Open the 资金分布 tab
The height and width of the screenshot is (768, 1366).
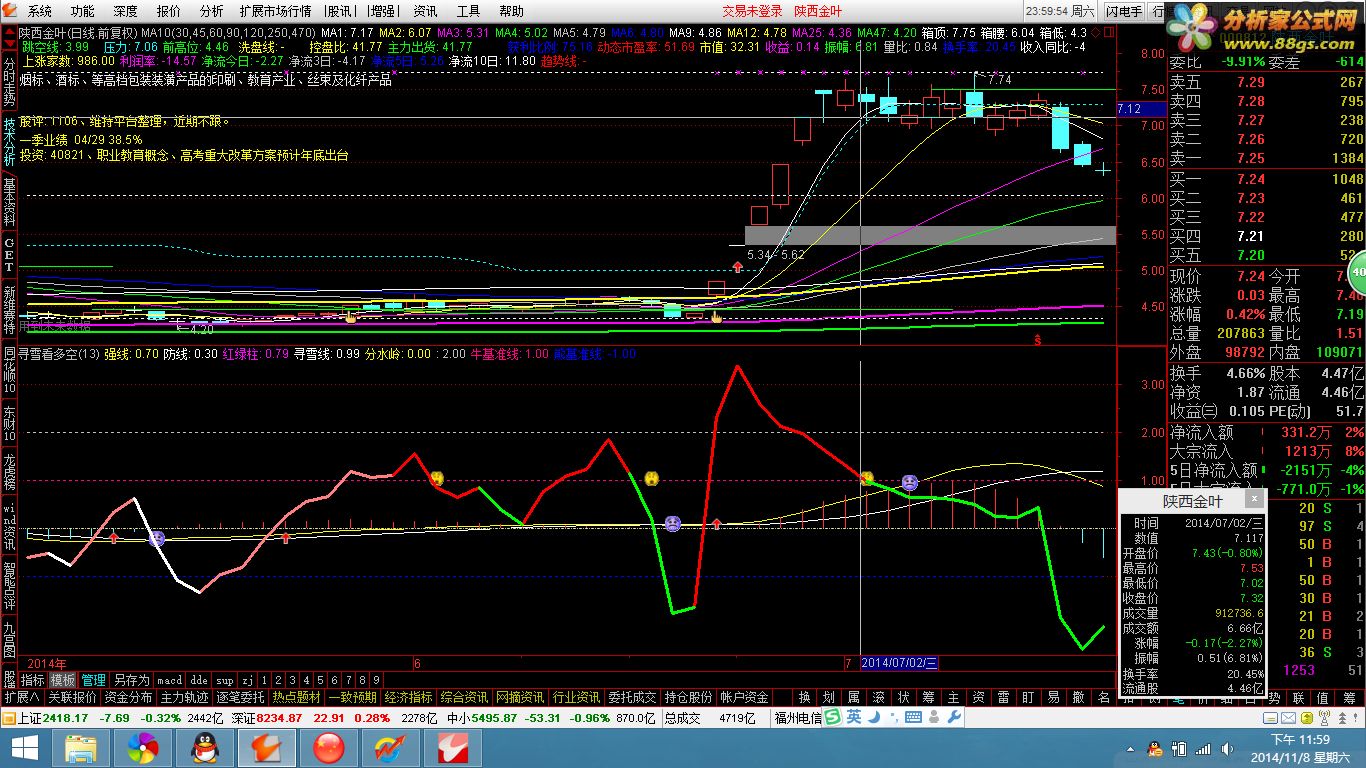pos(129,697)
